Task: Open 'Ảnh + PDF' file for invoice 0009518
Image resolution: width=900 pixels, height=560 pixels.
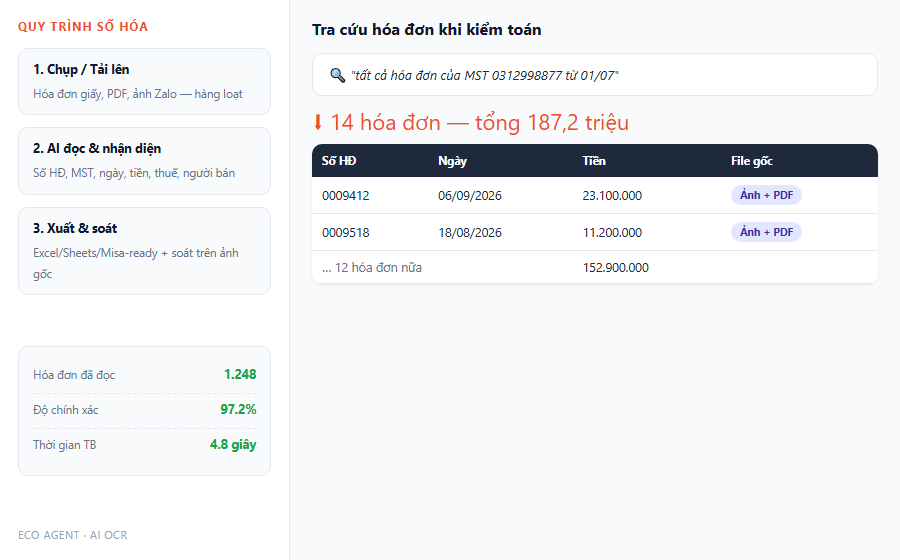Action: [766, 232]
